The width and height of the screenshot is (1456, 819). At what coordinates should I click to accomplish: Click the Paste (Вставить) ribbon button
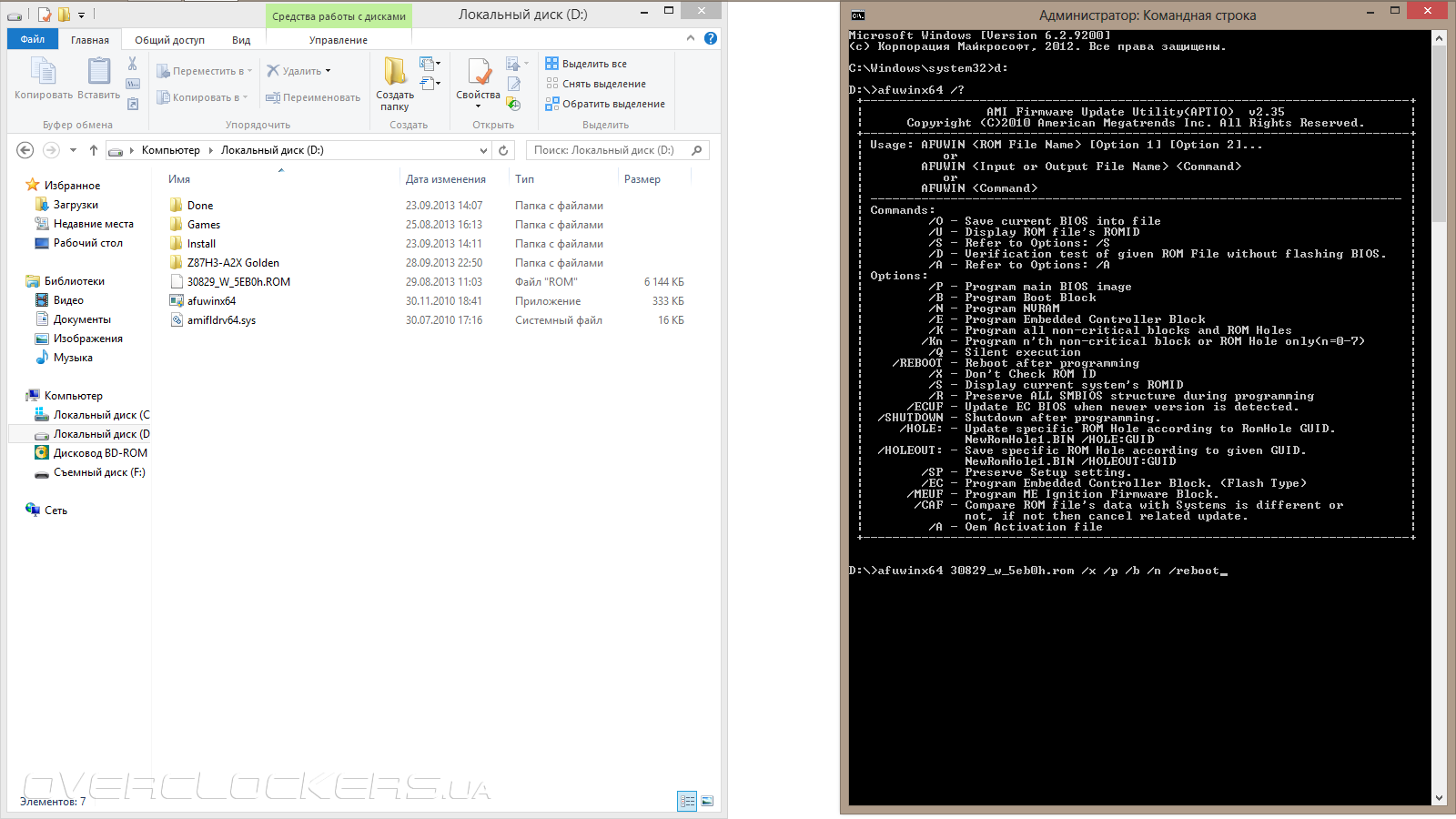click(98, 78)
